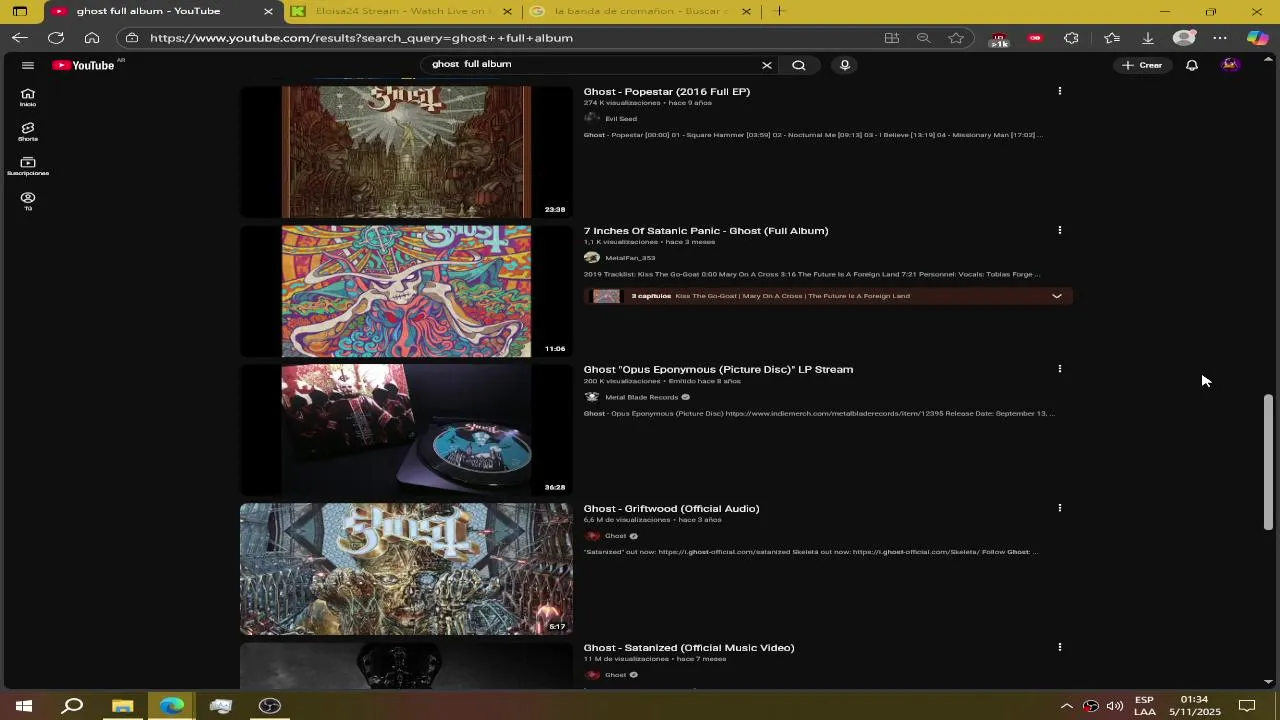Open browser downloads arrow icon

pyautogui.click(x=1148, y=38)
